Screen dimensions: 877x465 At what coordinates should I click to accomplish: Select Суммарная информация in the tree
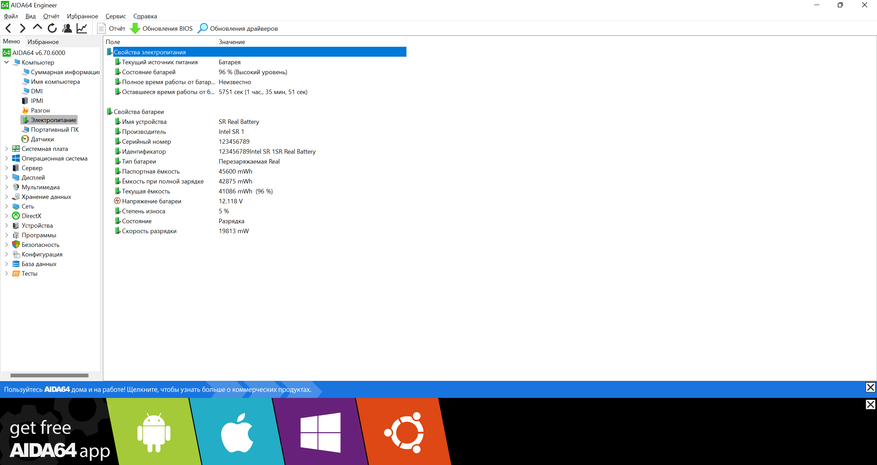[60, 72]
